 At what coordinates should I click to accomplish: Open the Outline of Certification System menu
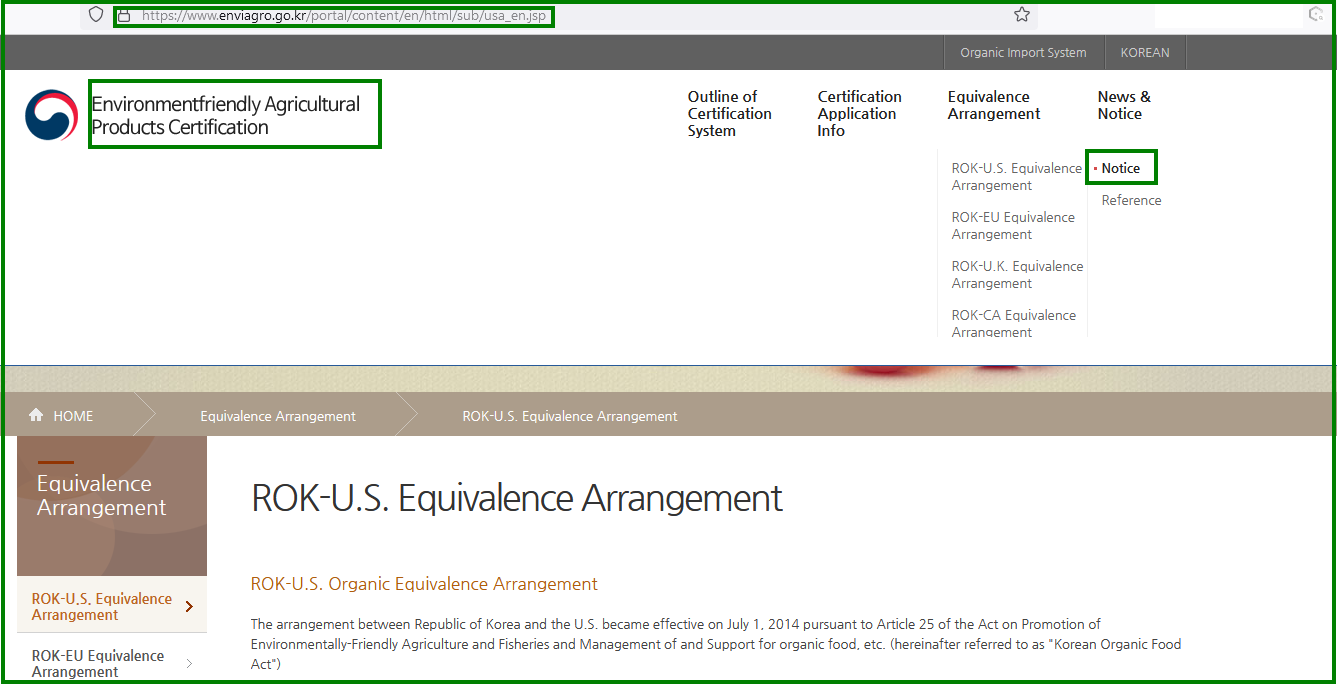coord(729,114)
